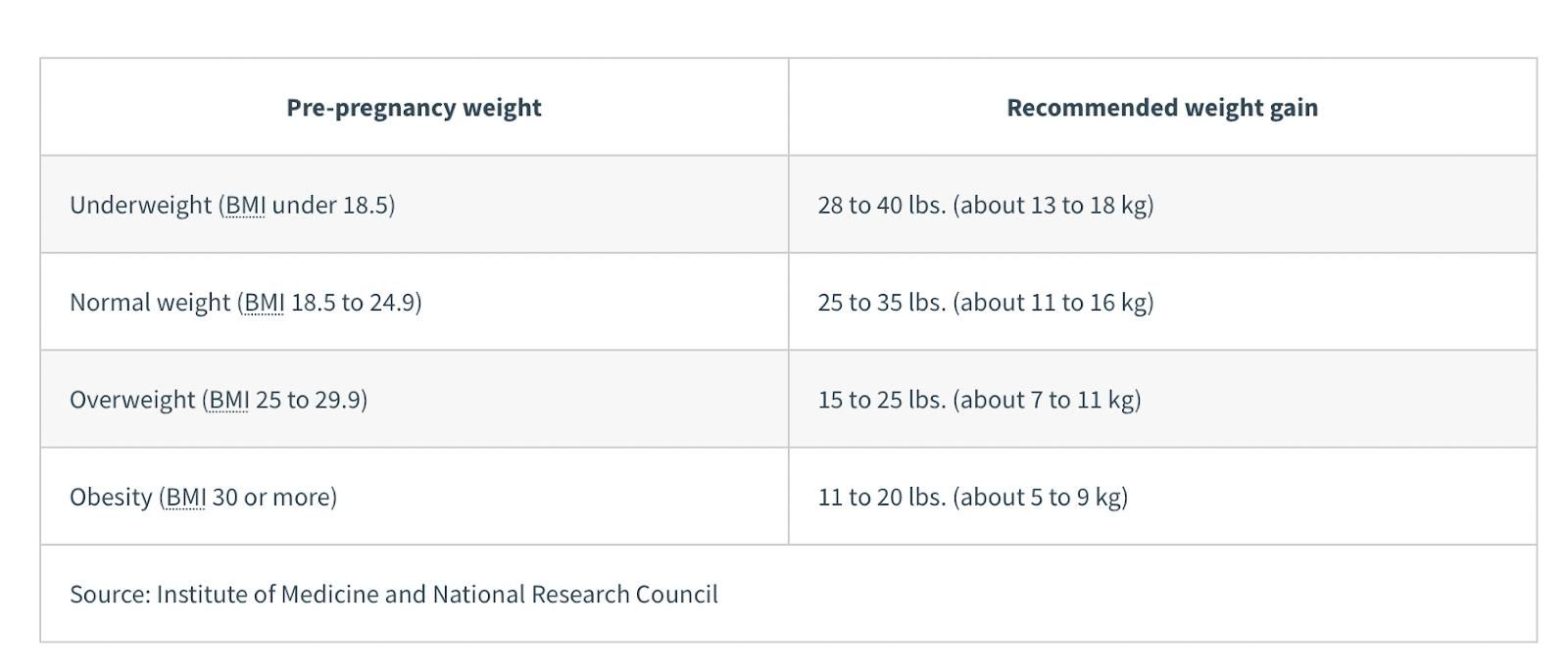Select the word "Underweight" in the table

pos(140,205)
